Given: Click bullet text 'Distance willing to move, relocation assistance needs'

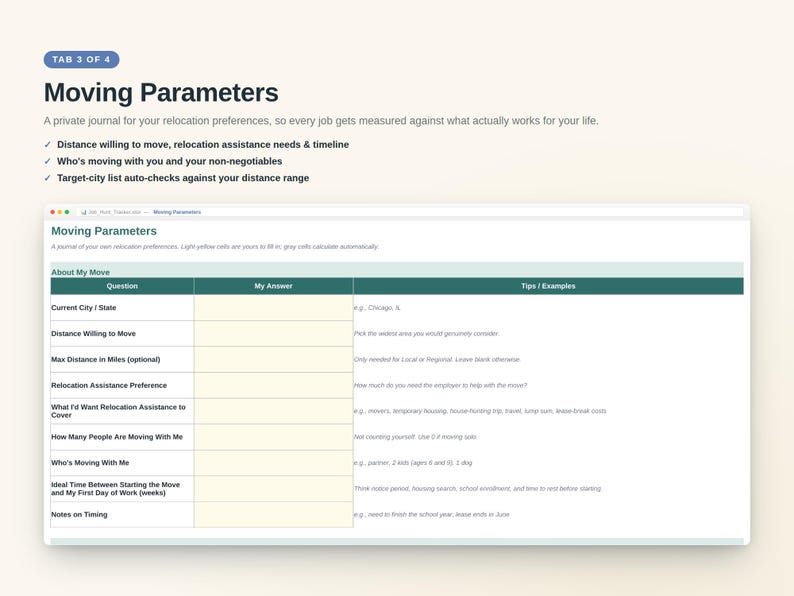Looking at the screenshot, I should tap(203, 144).
